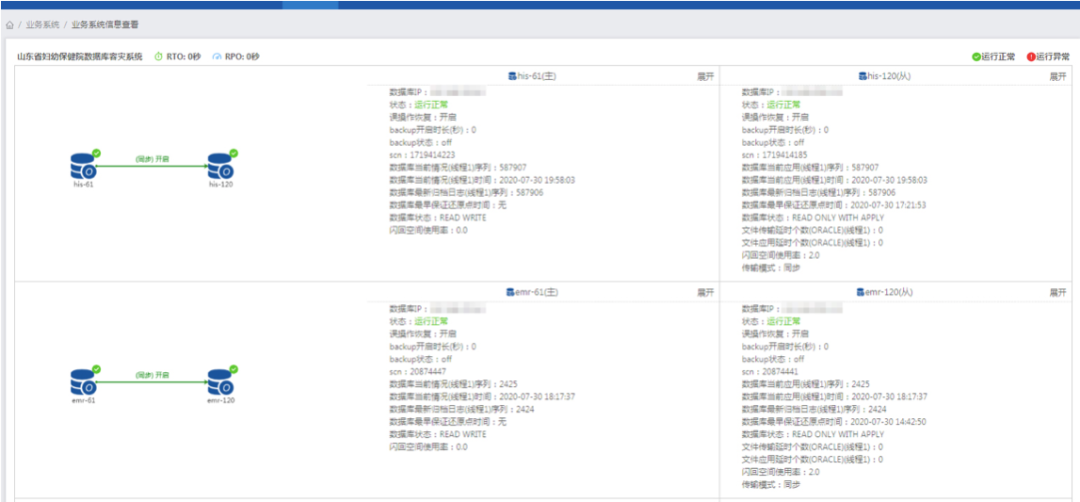Click the emr sync link label (同步) 开启
1080x502 pixels.
coord(152,374)
